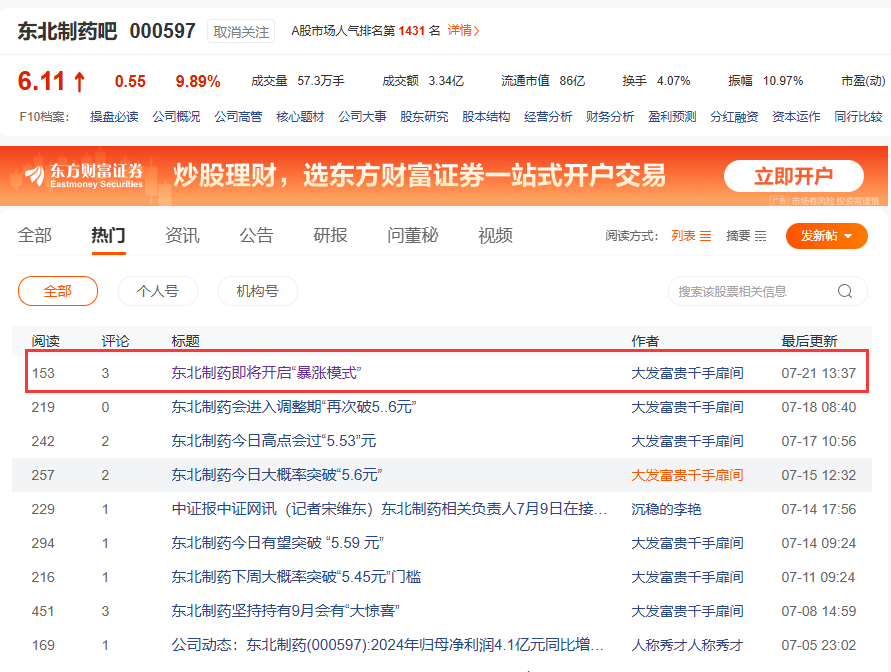Open F10 link 公司概况
The image size is (891, 672).
(x=176, y=117)
